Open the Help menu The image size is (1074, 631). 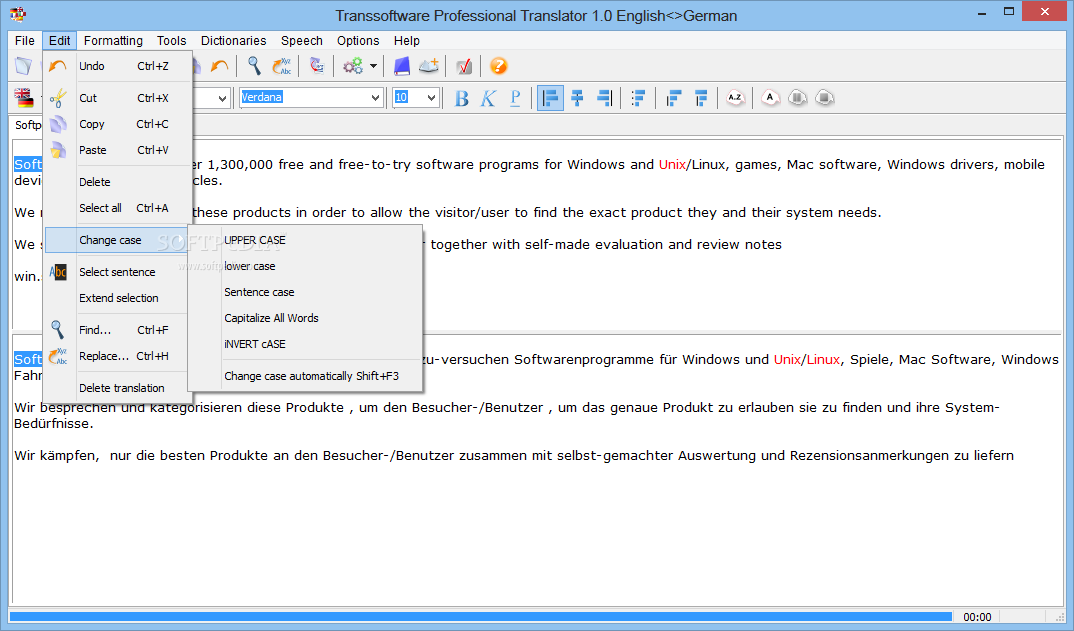(x=406, y=40)
